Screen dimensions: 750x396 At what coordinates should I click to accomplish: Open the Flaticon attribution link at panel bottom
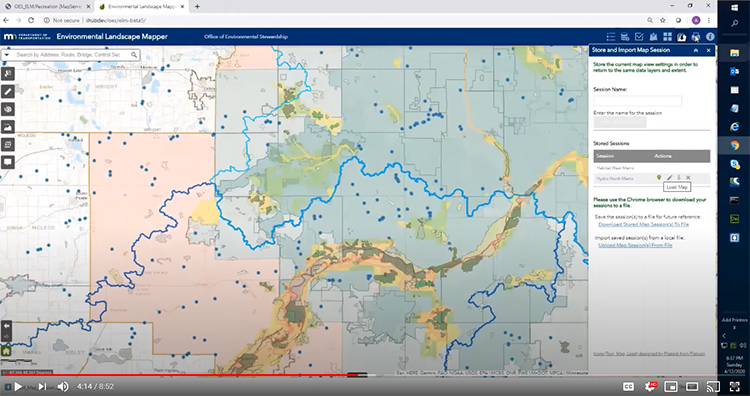pos(649,354)
